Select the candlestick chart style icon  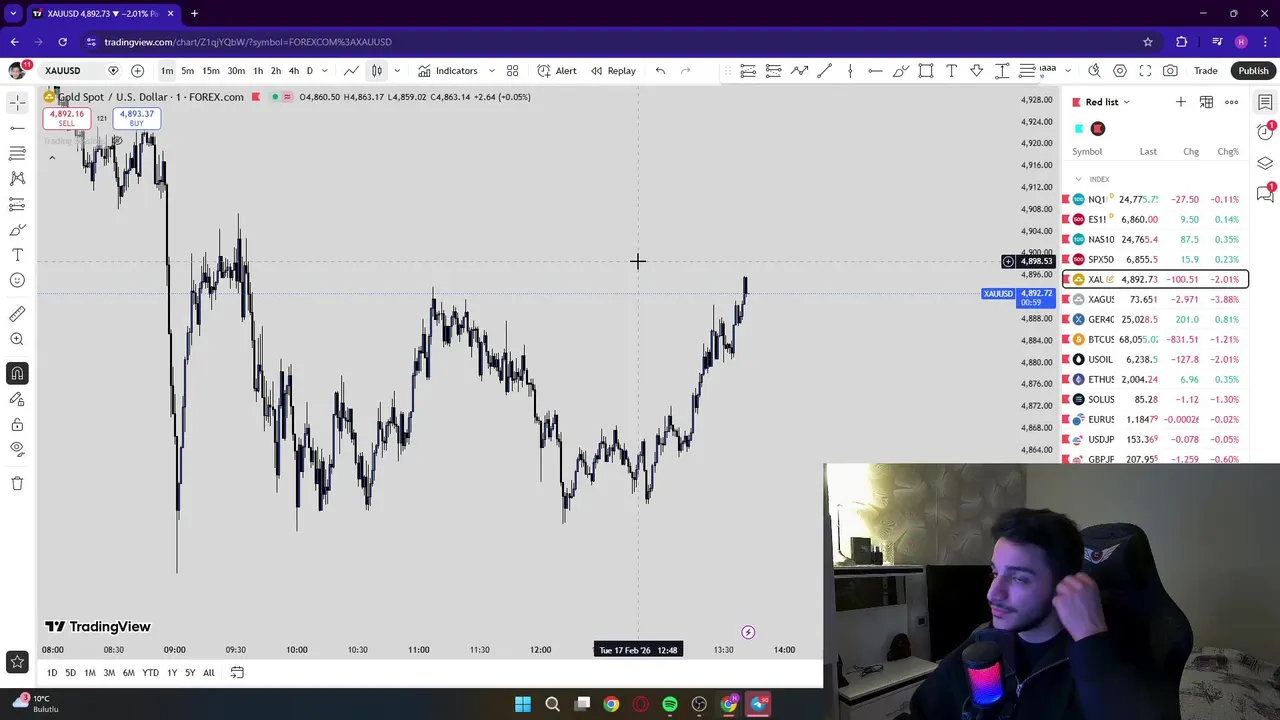[x=377, y=71]
